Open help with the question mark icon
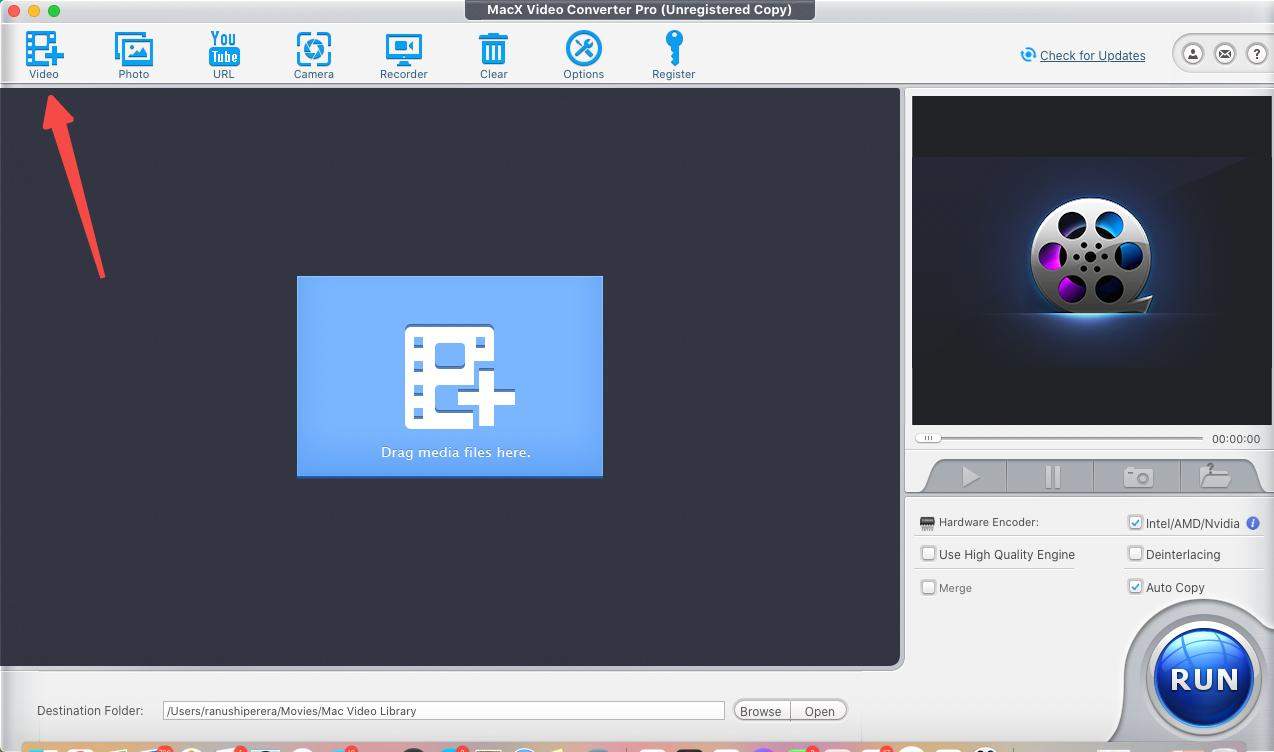 pos(1256,54)
